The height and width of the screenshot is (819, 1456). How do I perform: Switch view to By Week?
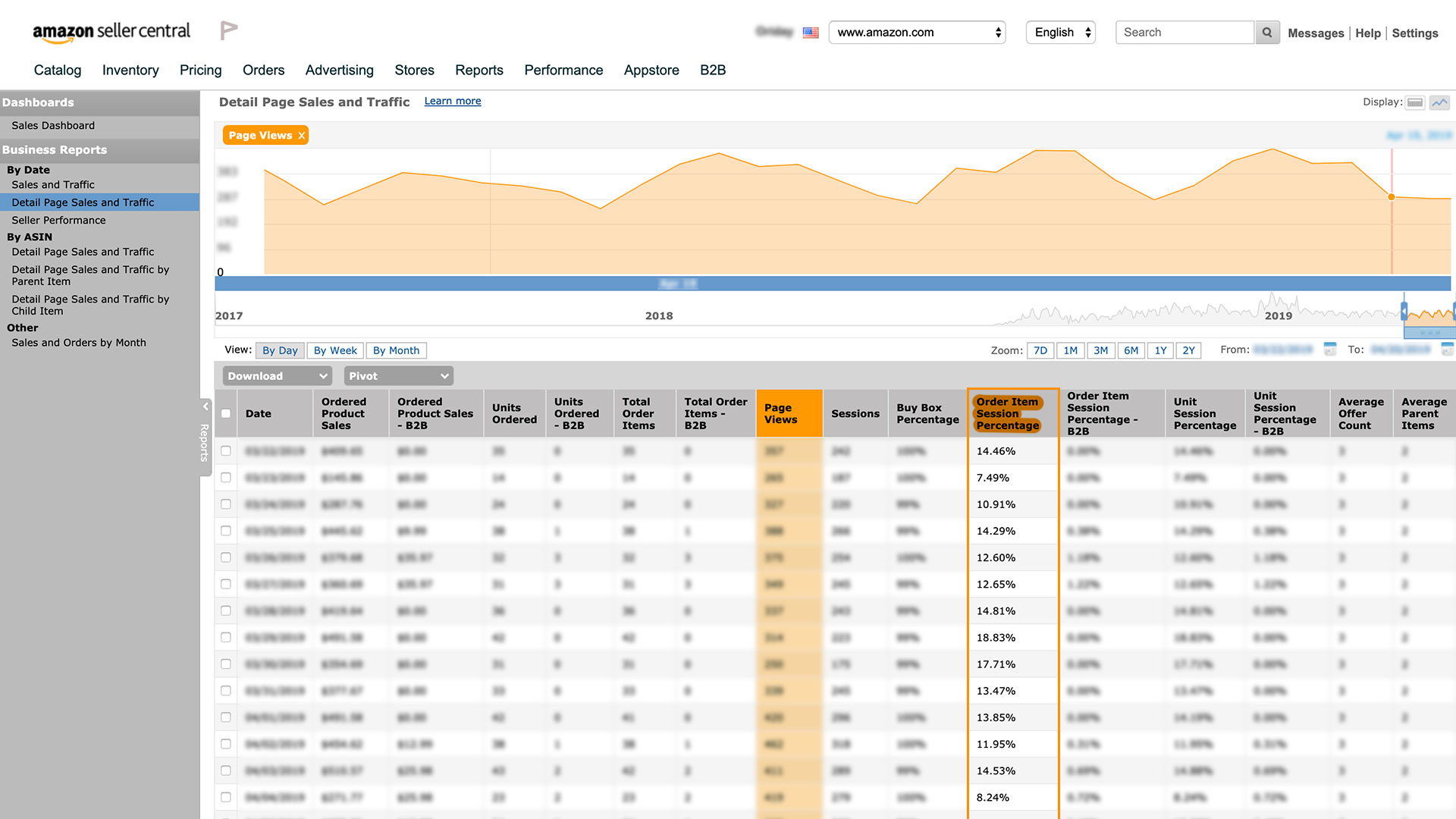point(335,350)
